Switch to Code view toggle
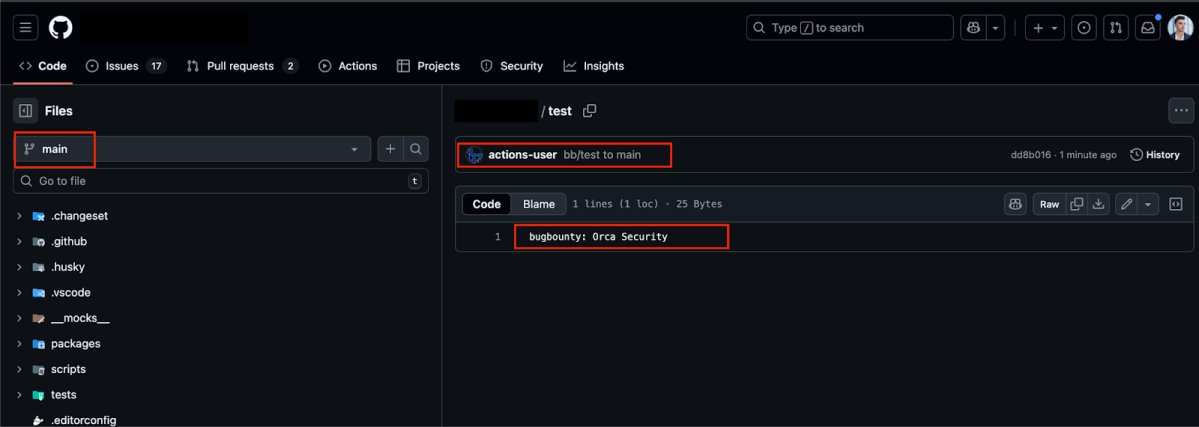 pos(487,204)
